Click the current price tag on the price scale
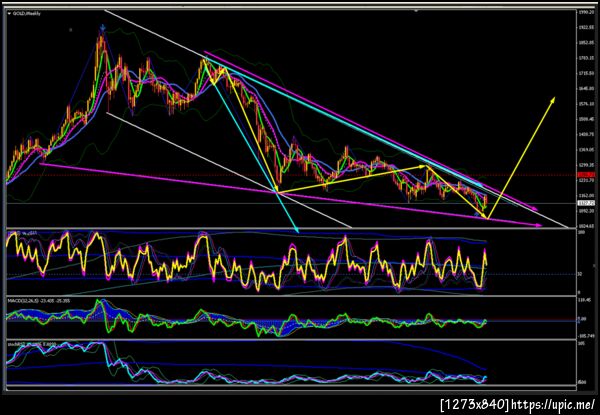This screenshot has height=415, width=600. click(x=585, y=203)
